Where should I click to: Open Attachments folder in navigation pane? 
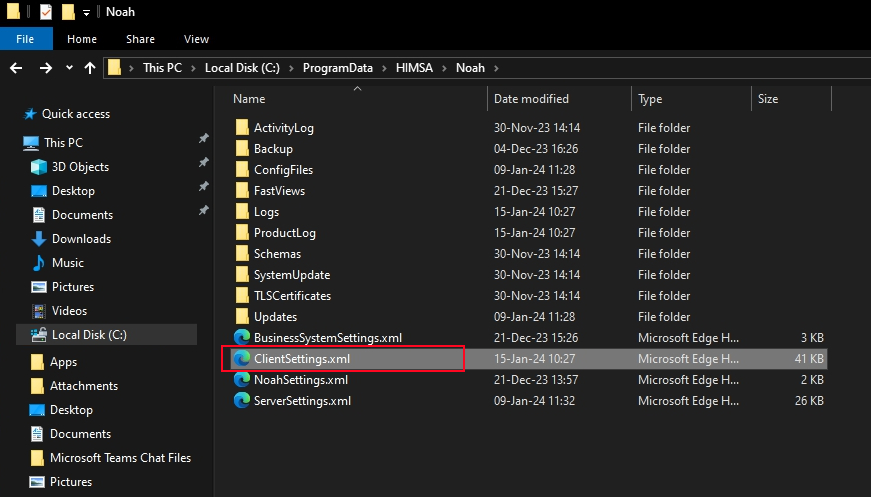pos(84,386)
